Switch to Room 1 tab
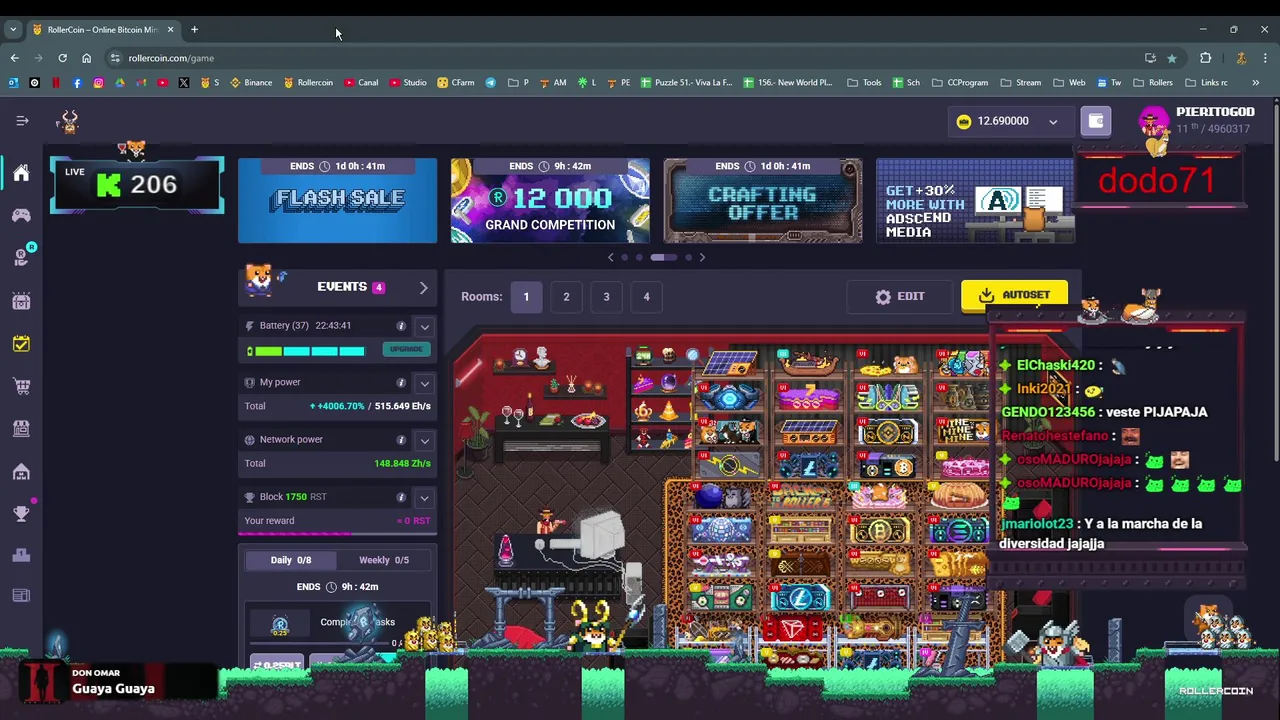 click(526, 297)
